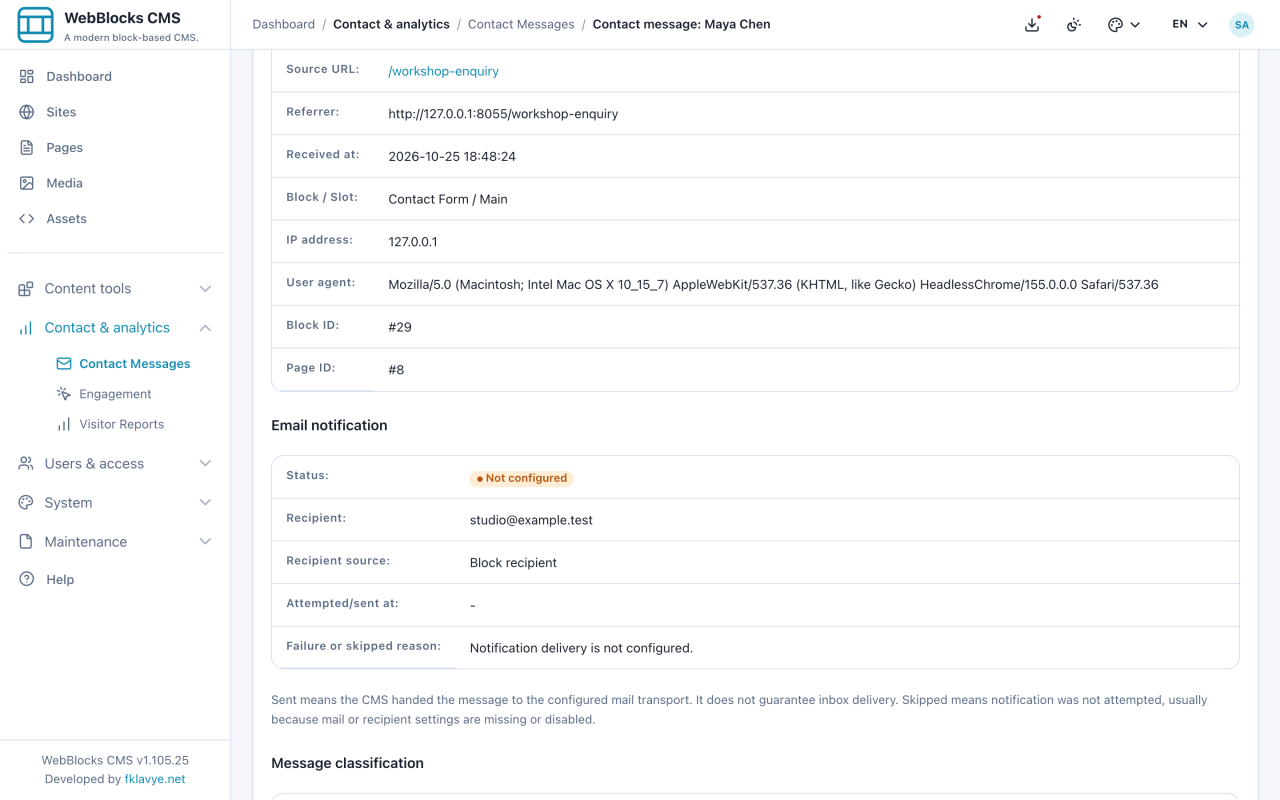Image resolution: width=1280 pixels, height=800 pixels.
Task: Open Help from the sidebar
Action: 60,579
